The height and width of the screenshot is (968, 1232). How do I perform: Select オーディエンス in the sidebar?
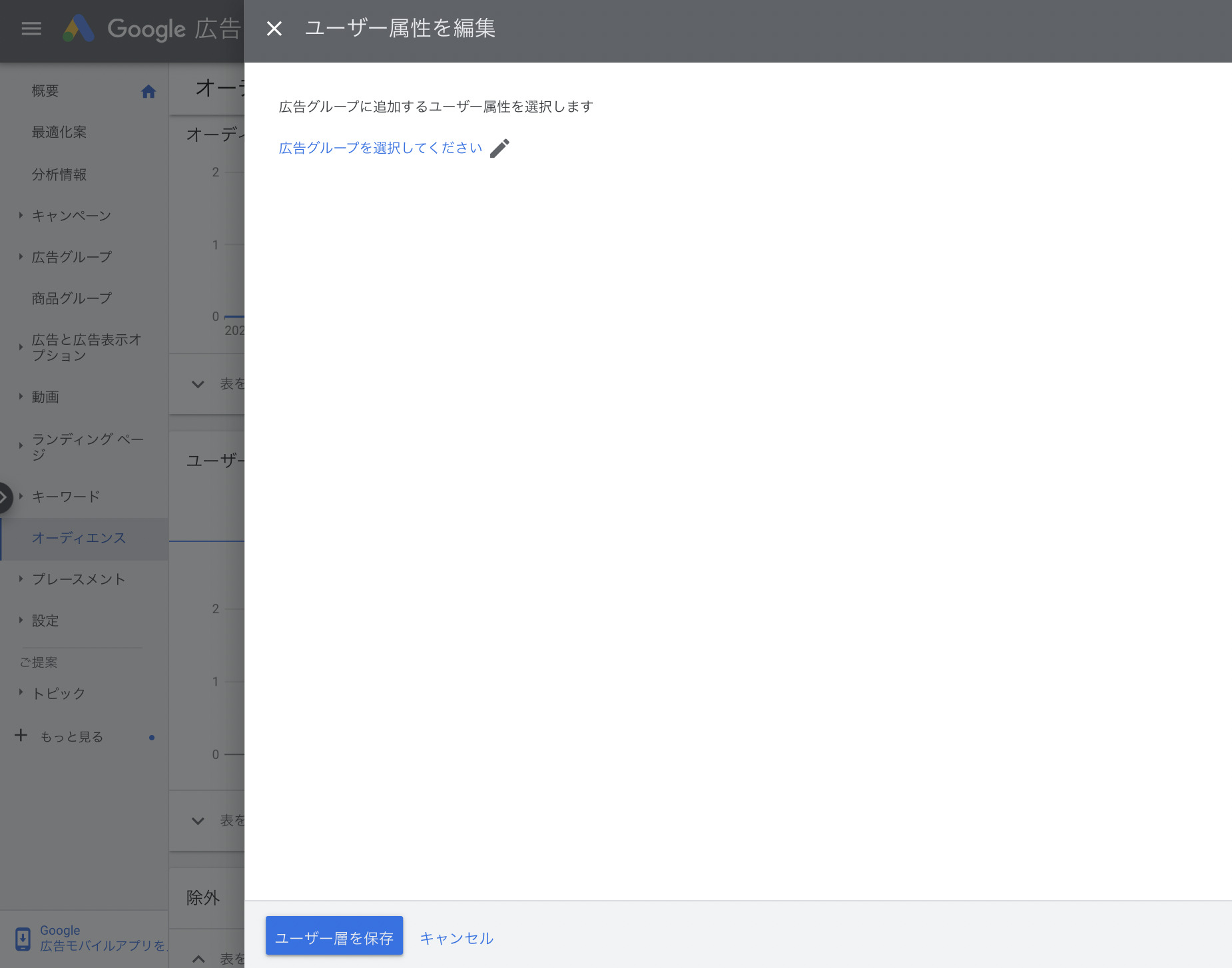[x=79, y=538]
